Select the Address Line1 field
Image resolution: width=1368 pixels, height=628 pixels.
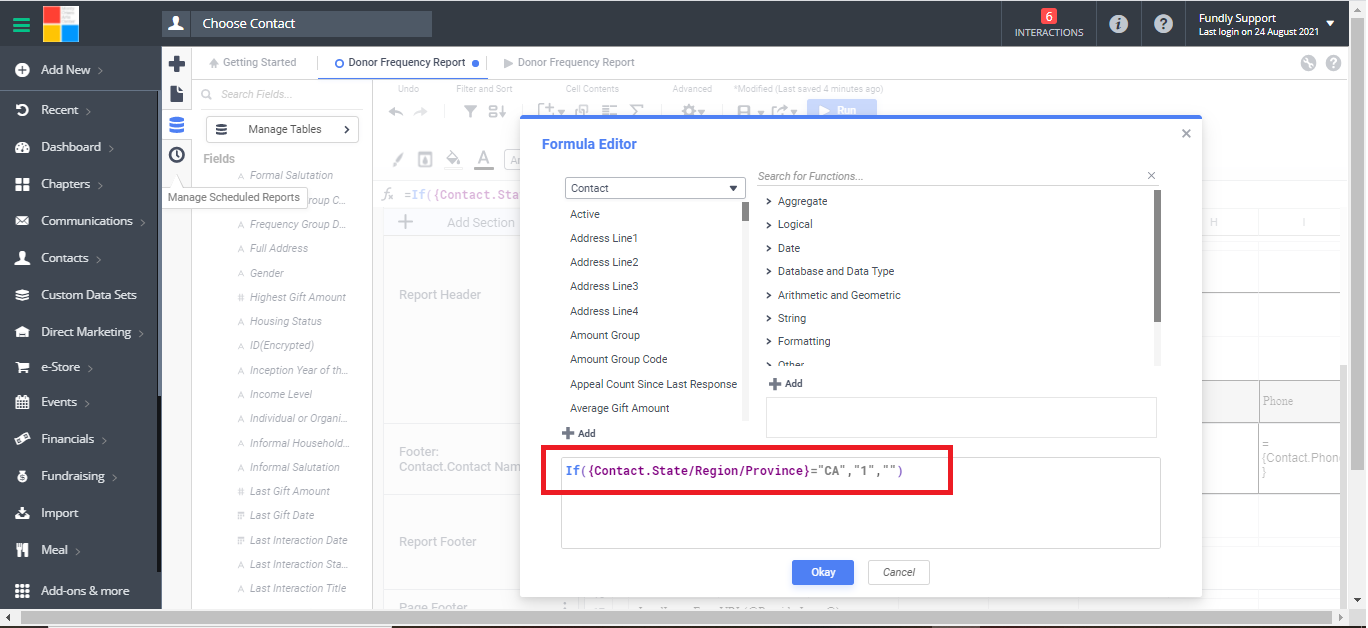pyautogui.click(x=604, y=238)
